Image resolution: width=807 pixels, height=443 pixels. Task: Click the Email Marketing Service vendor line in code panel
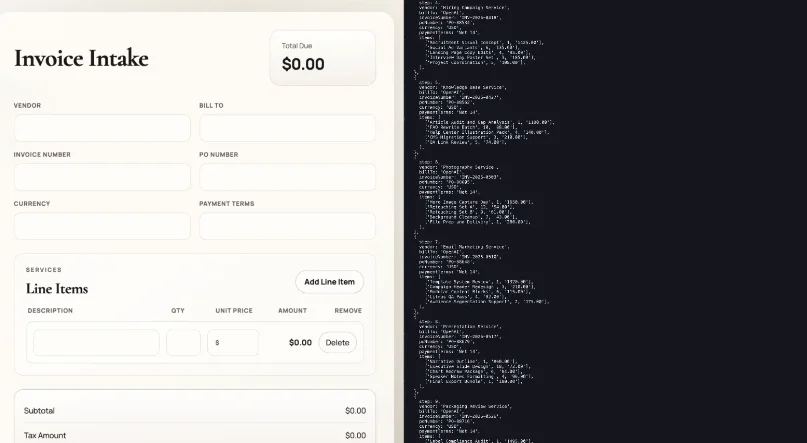[x=460, y=246]
